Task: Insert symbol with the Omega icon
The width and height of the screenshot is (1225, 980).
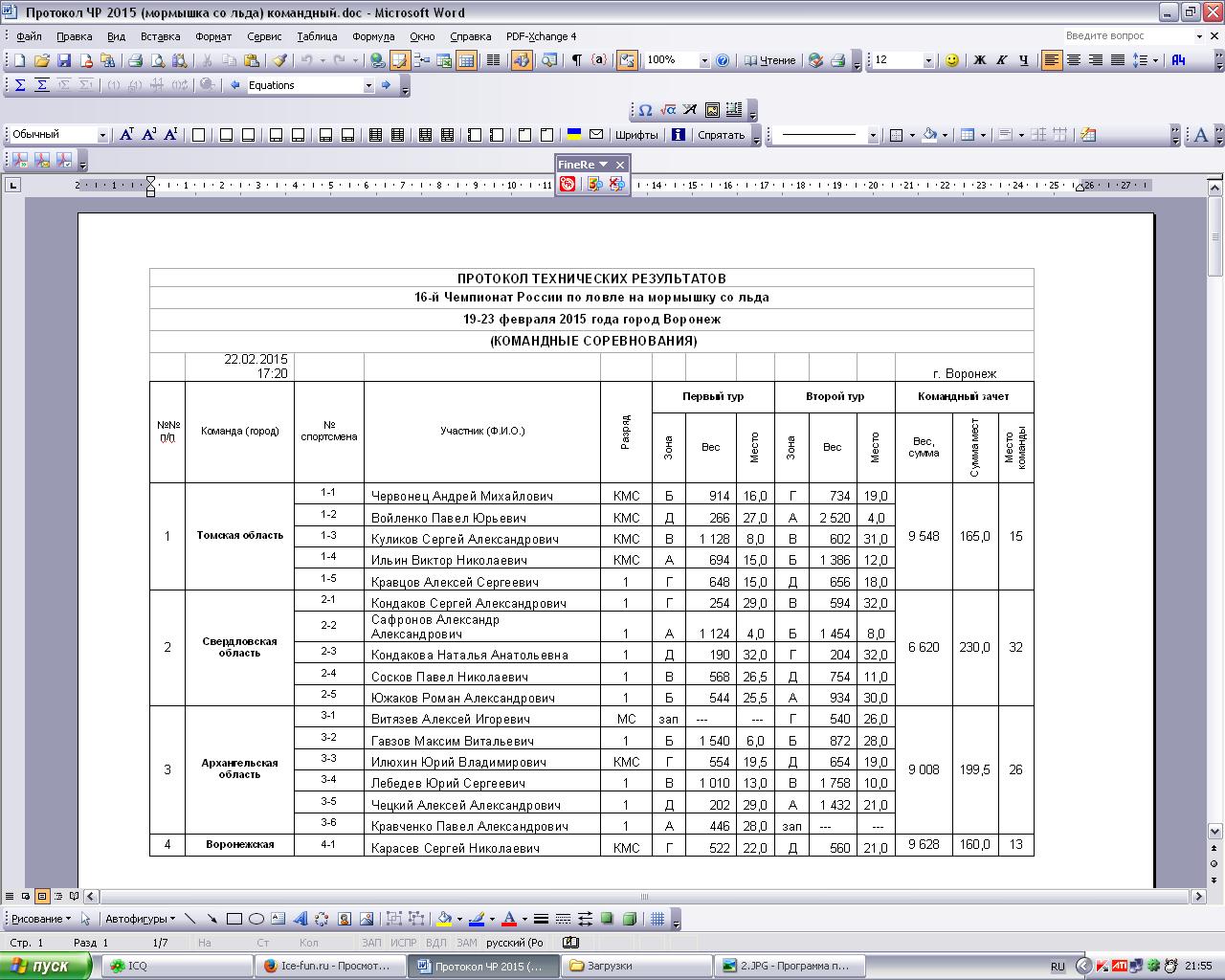Action: [645, 110]
